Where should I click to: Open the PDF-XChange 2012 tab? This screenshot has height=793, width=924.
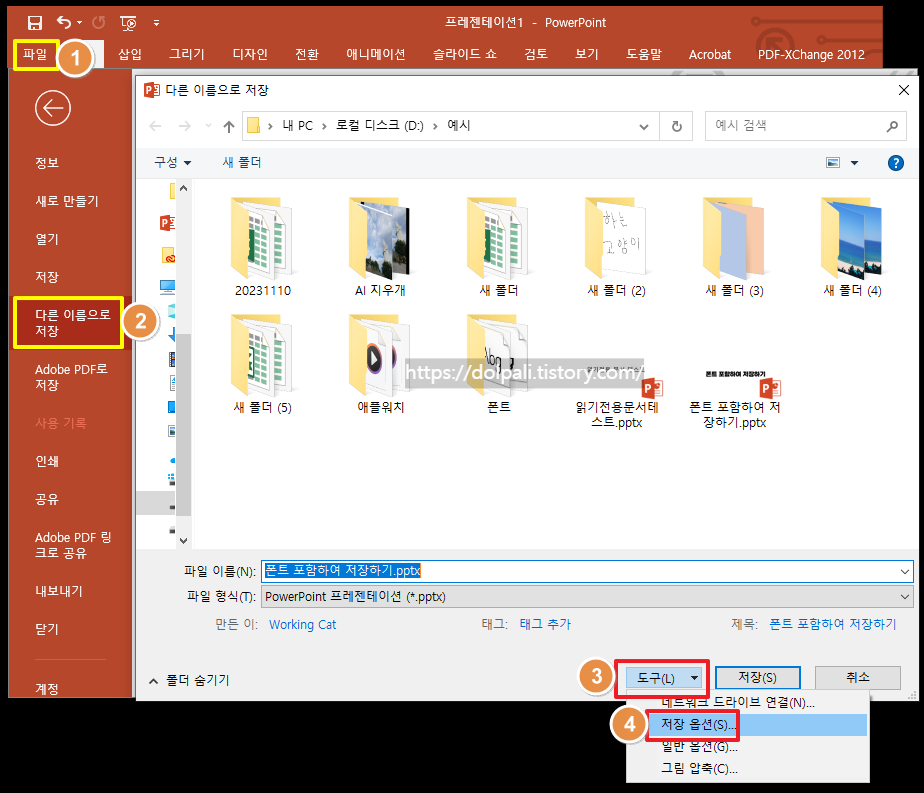811,55
